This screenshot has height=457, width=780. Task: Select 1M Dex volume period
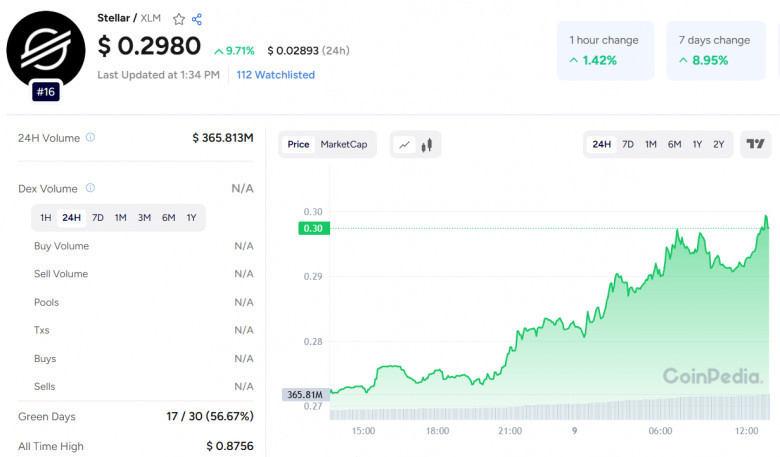click(120, 218)
